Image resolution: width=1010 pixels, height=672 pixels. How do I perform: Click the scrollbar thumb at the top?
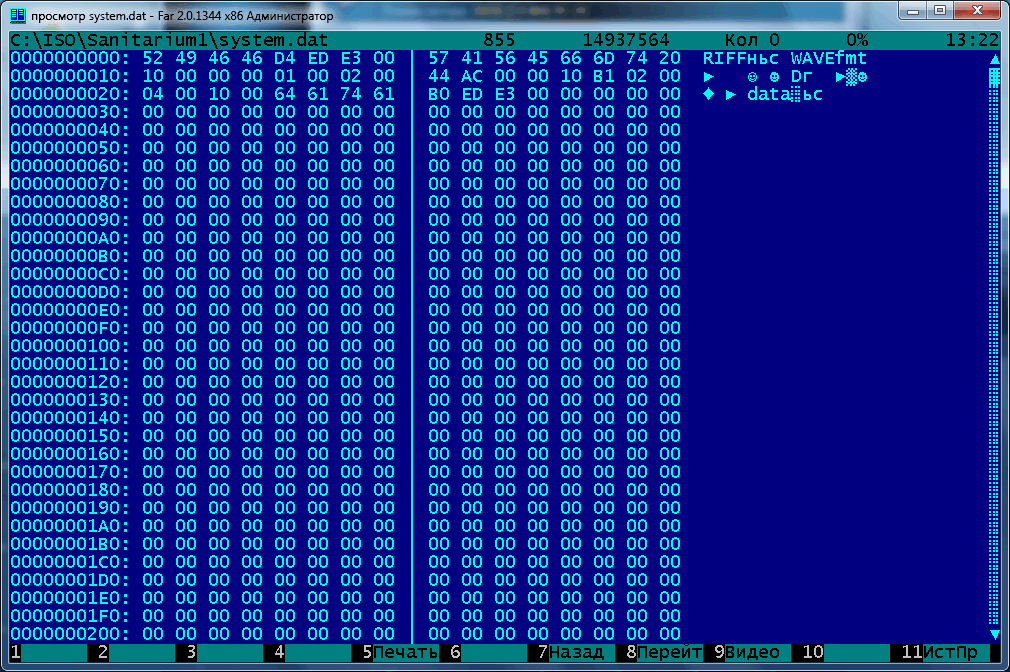995,77
